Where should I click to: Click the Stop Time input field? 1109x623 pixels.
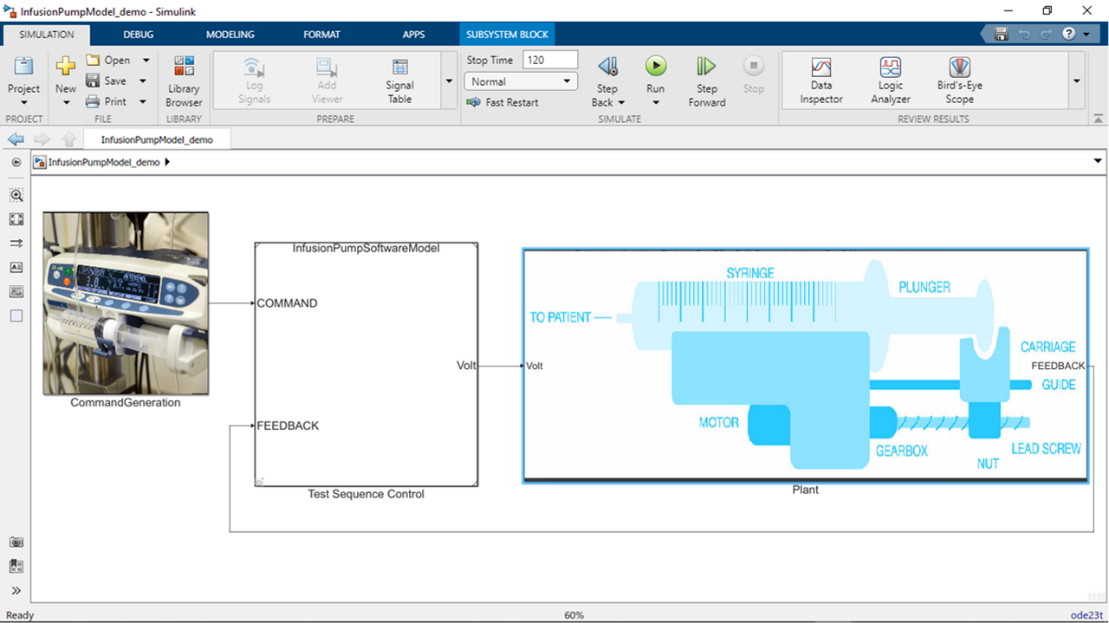(549, 59)
